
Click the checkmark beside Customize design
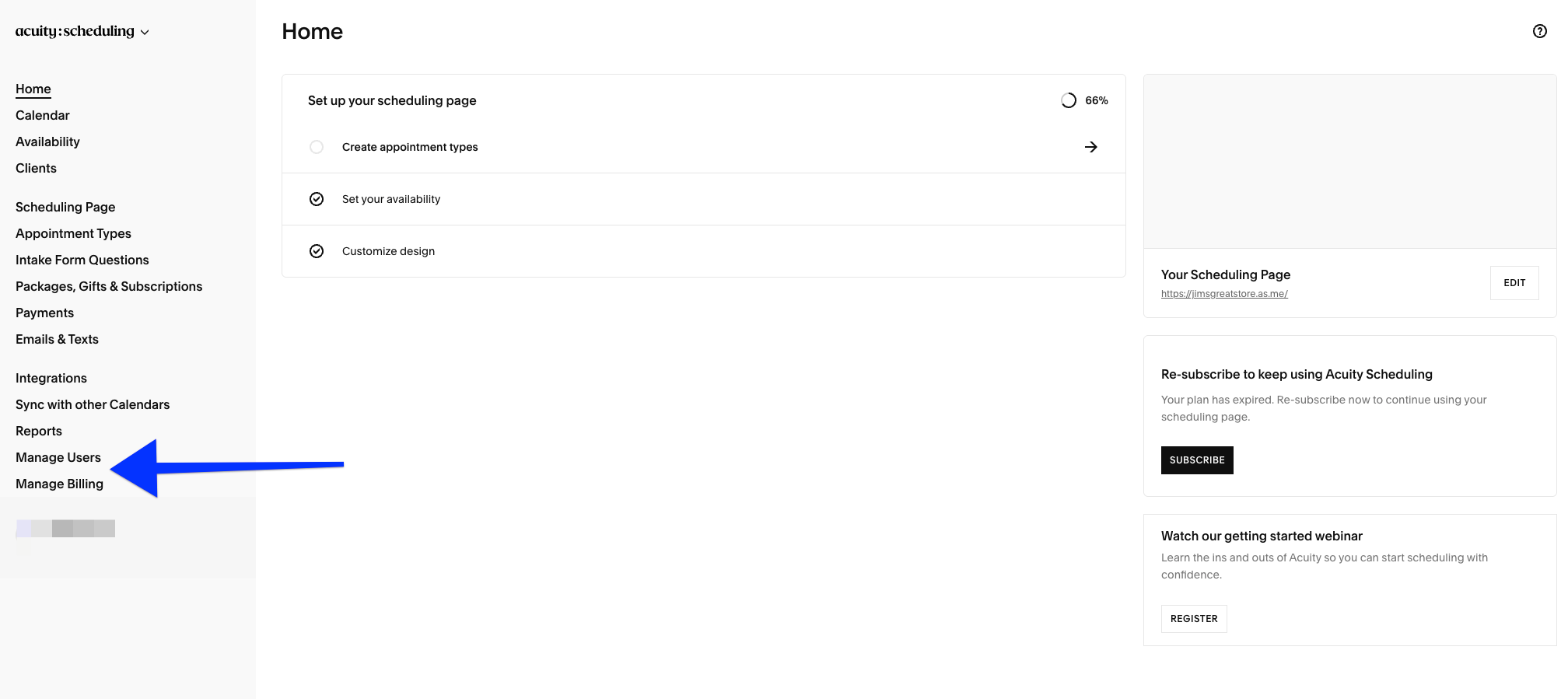tap(317, 251)
